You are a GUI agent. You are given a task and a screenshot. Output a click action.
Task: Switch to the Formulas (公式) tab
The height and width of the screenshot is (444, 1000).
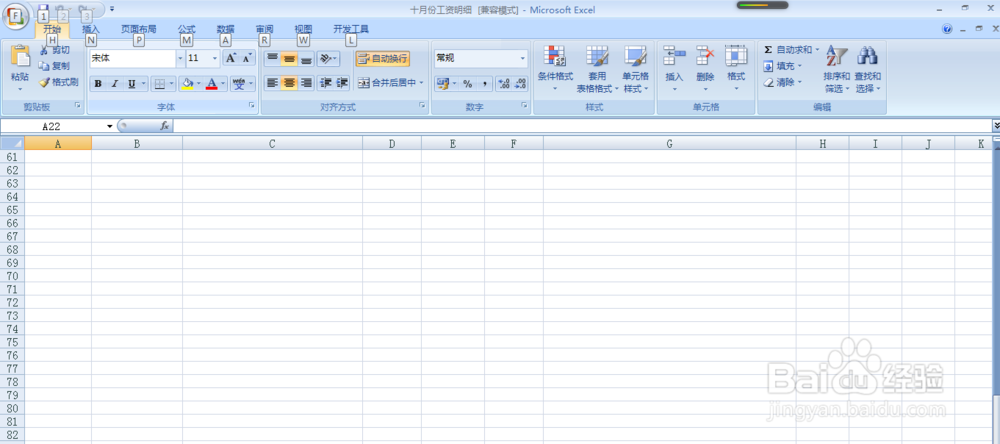coord(187,29)
